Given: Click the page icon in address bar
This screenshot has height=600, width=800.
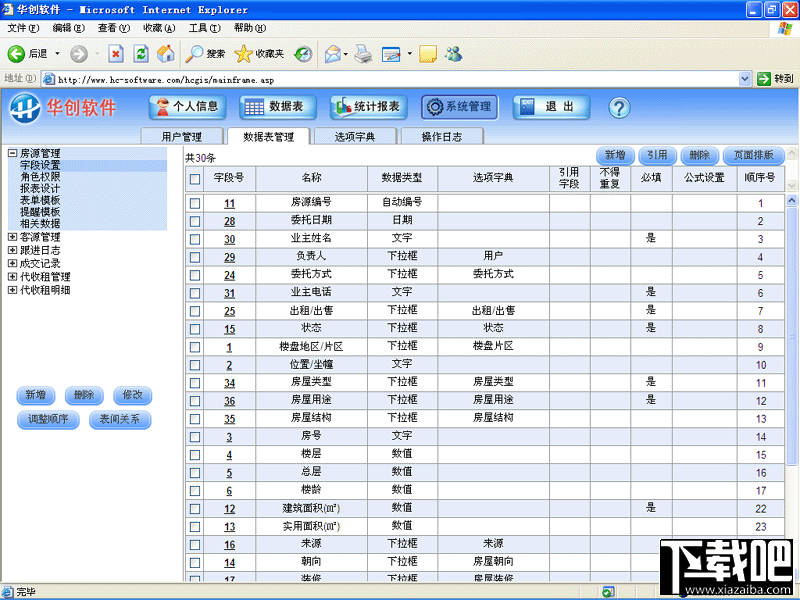Looking at the screenshot, I should [x=48, y=79].
